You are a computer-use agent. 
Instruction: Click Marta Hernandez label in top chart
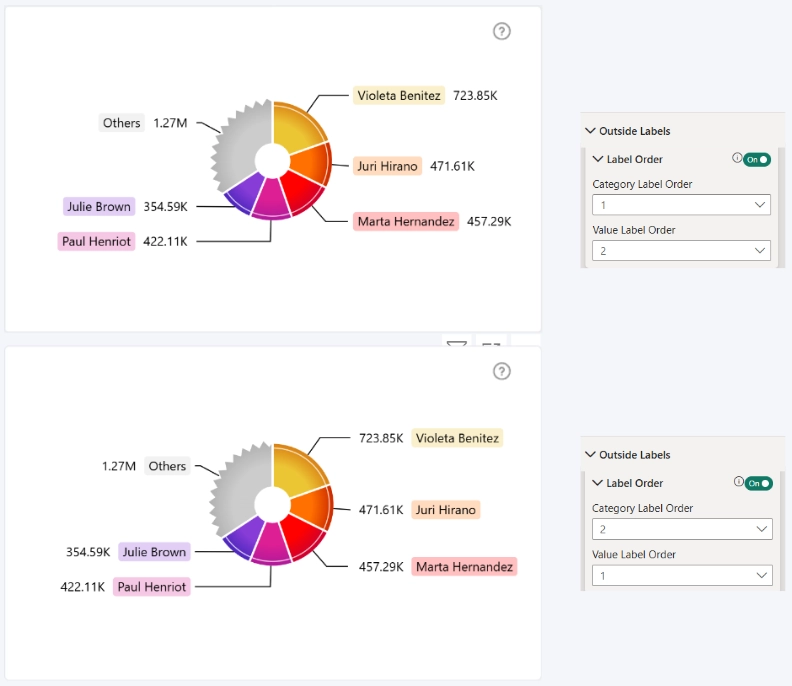(406, 221)
